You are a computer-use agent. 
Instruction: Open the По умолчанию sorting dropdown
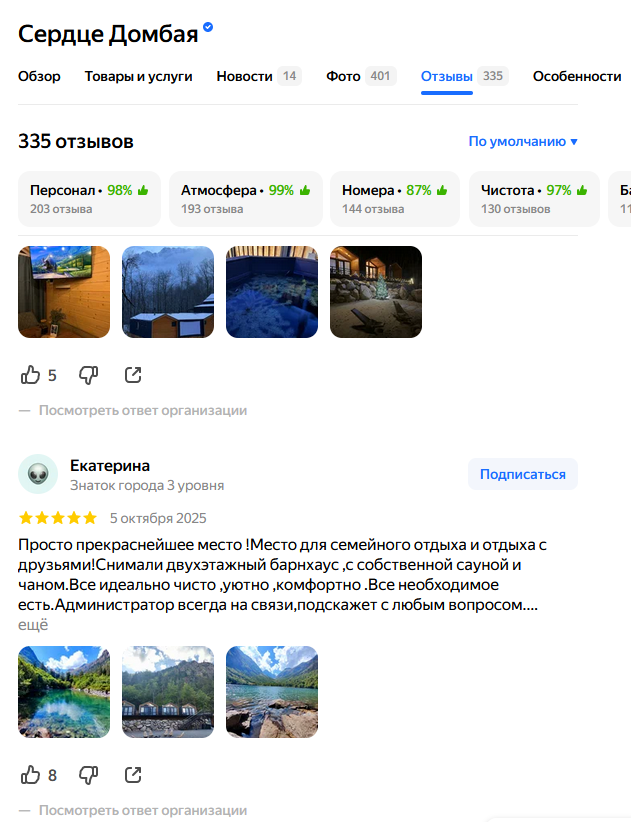pos(523,142)
